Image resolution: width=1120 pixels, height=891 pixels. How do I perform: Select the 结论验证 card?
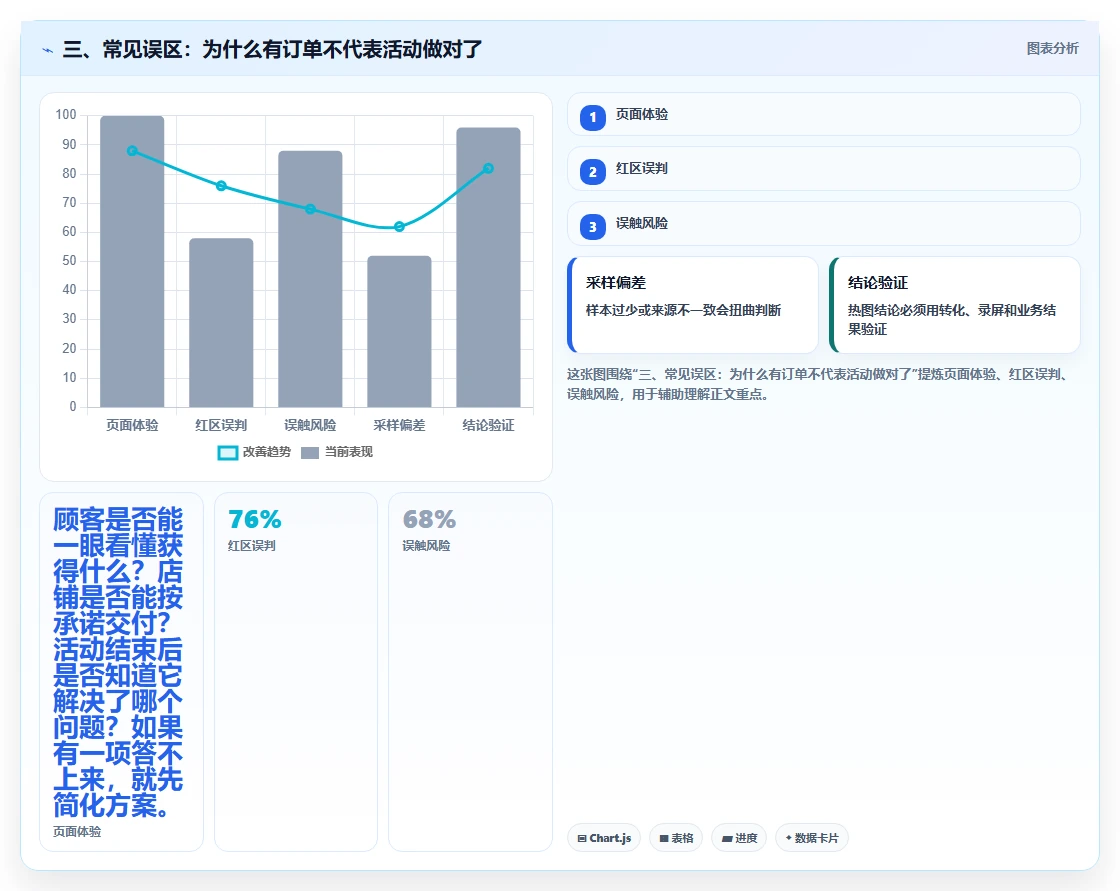[955, 305]
